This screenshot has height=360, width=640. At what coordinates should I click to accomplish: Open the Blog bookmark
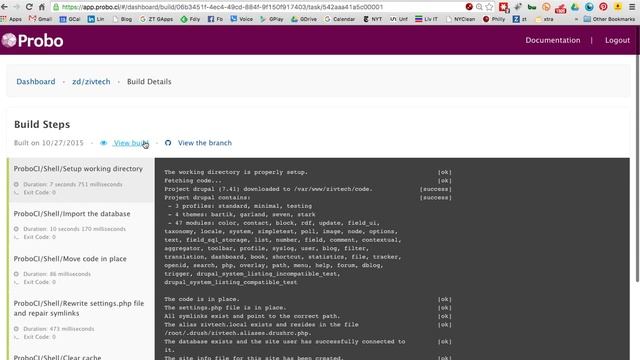click(122, 19)
